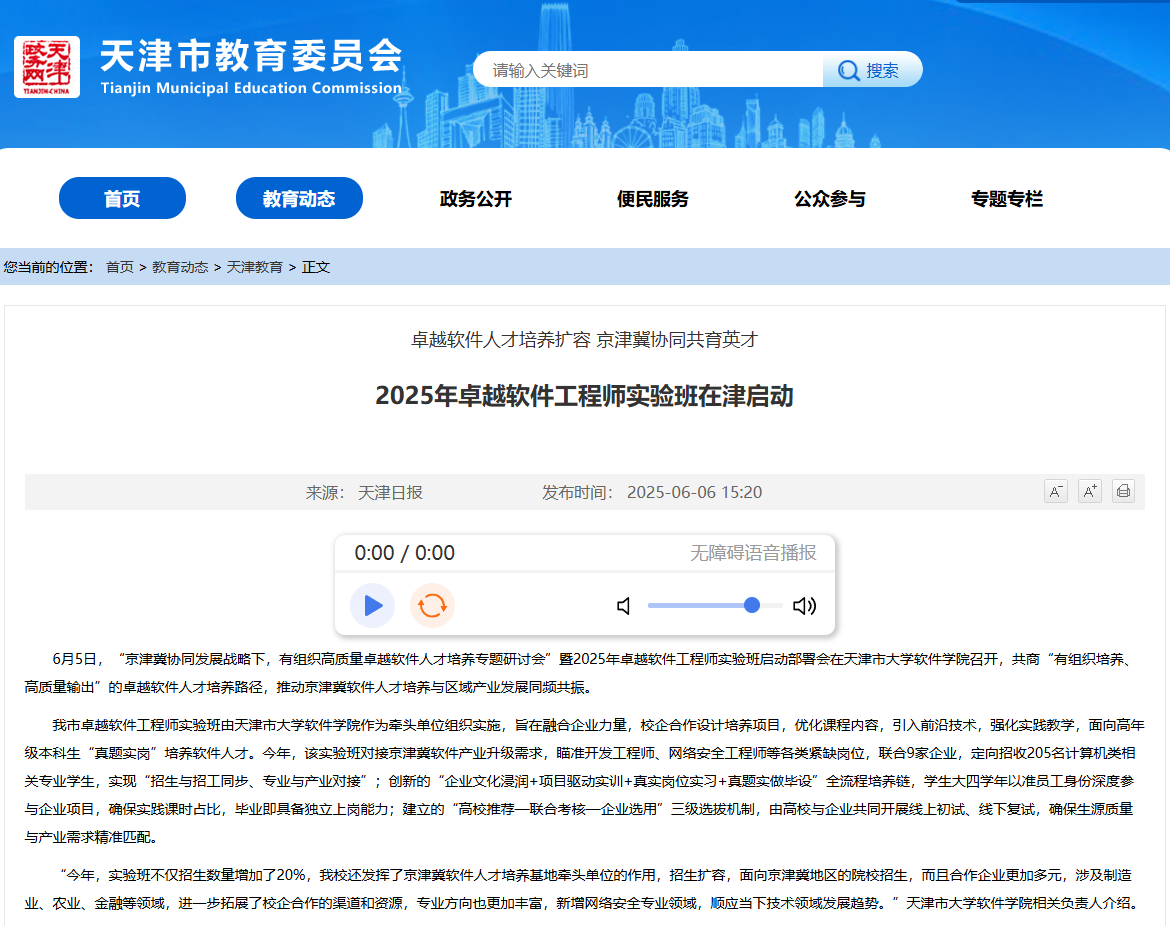Click the high volume speaker icon
This screenshot has height=926, width=1170.
click(x=804, y=605)
